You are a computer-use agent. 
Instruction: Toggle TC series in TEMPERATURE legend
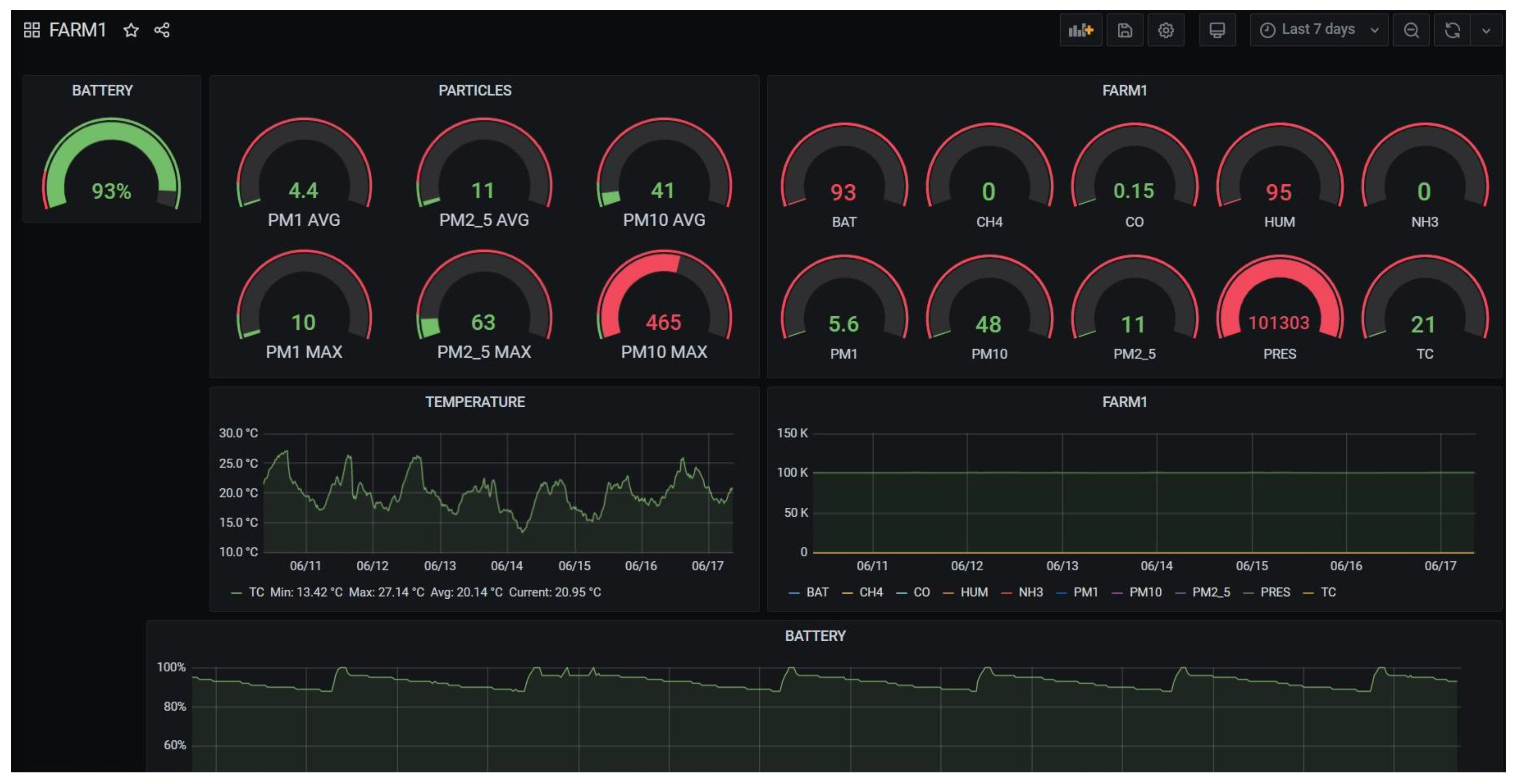point(256,592)
